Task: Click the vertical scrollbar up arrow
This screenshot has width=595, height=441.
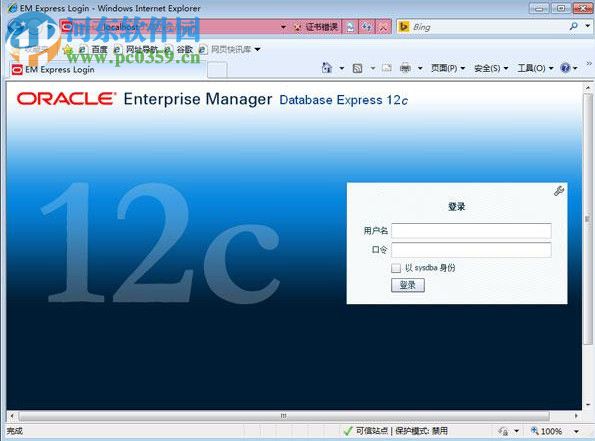Action: pos(588,88)
